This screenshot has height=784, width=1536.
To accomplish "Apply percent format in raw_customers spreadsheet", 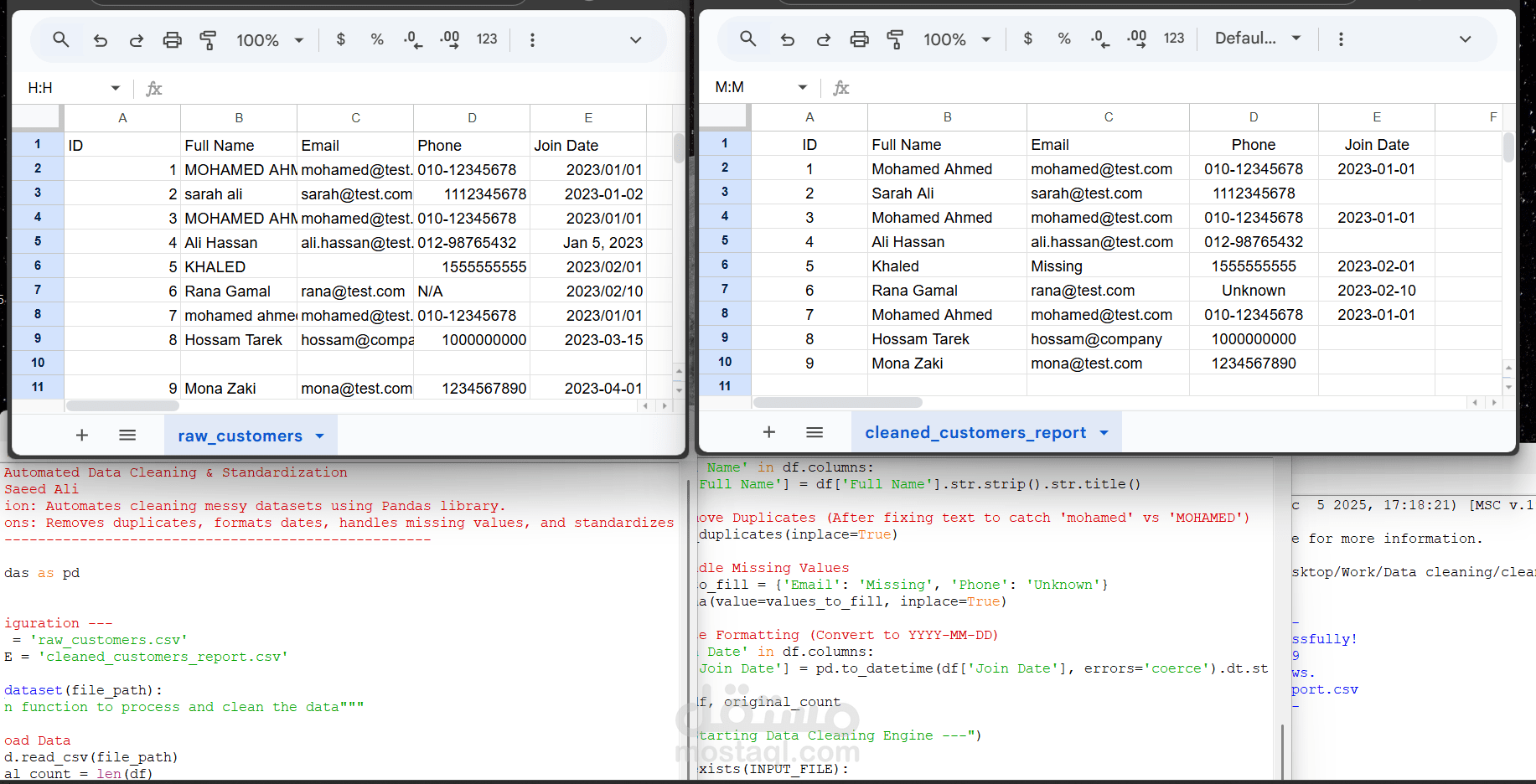I will pos(377,39).
